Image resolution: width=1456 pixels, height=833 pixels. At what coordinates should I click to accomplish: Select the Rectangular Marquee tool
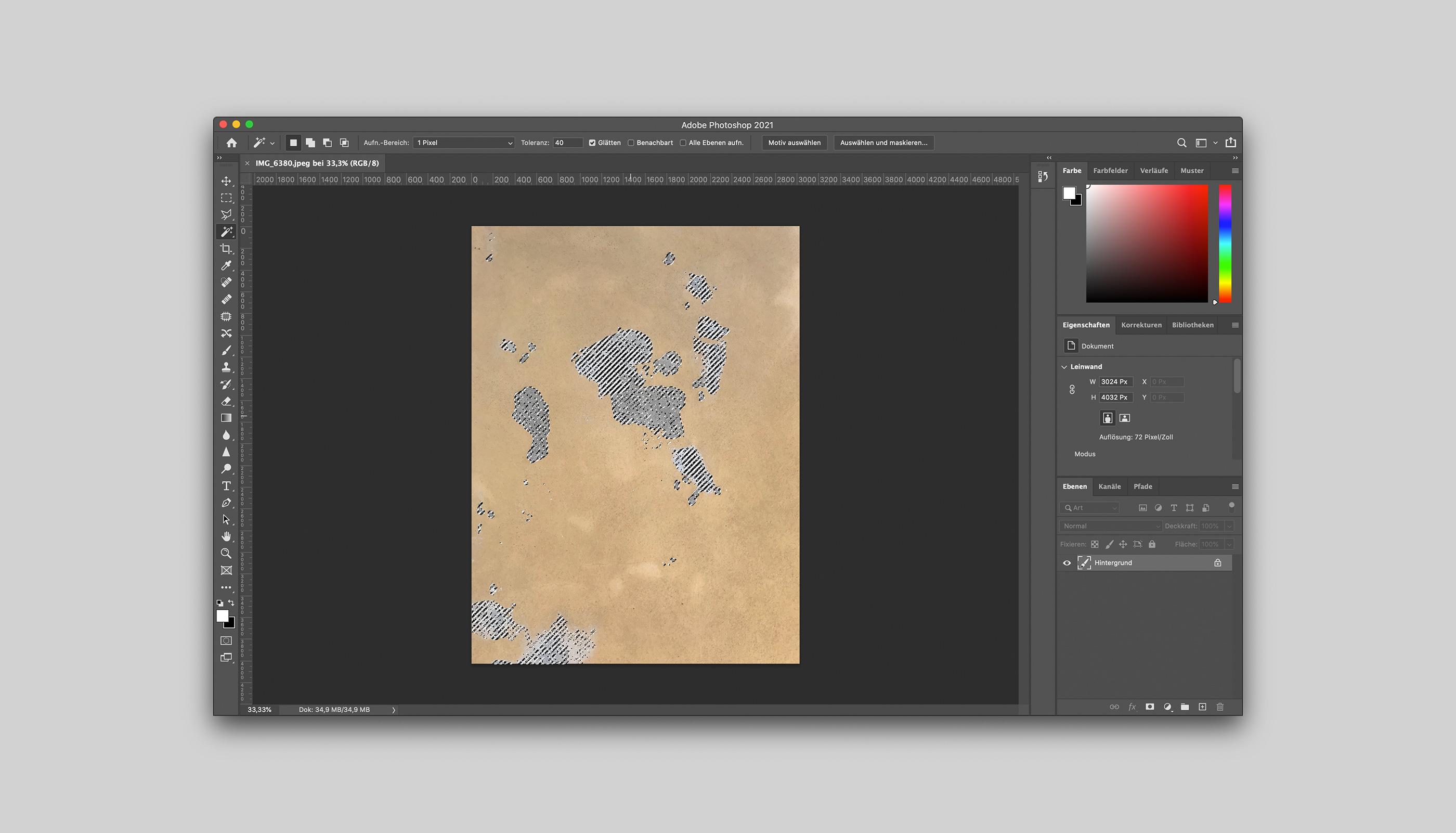click(x=226, y=198)
